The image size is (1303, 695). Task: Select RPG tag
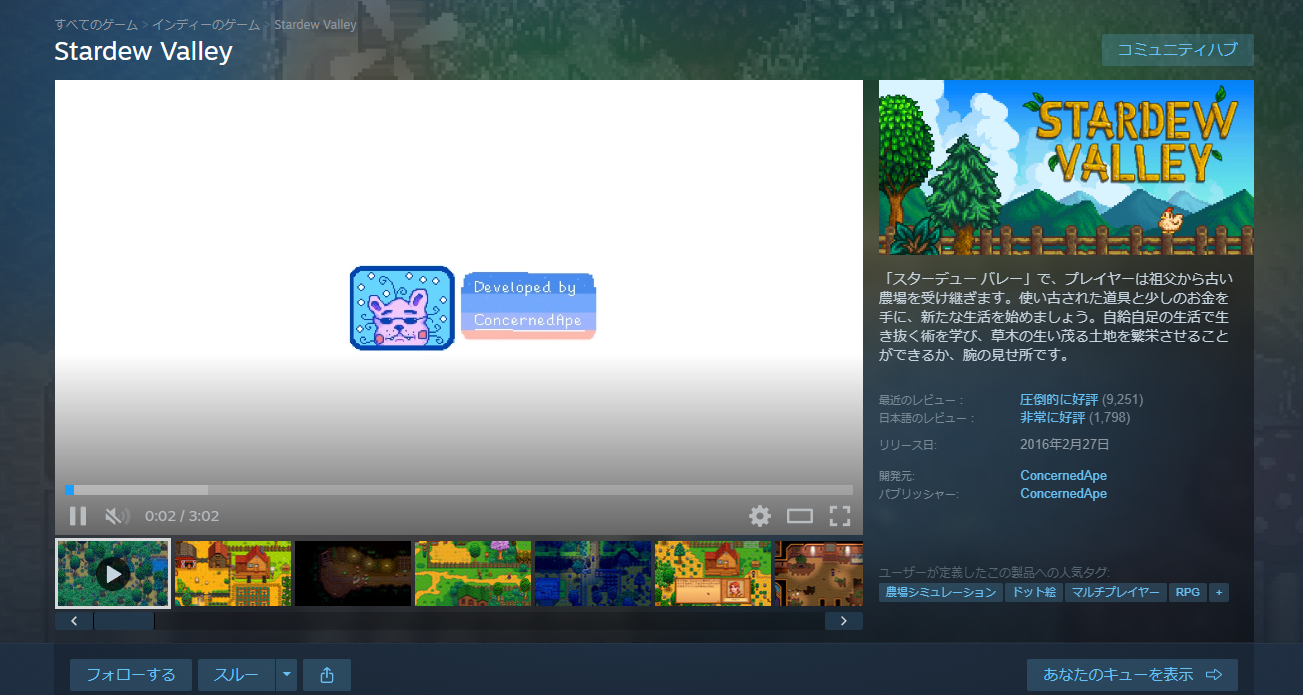(x=1188, y=592)
